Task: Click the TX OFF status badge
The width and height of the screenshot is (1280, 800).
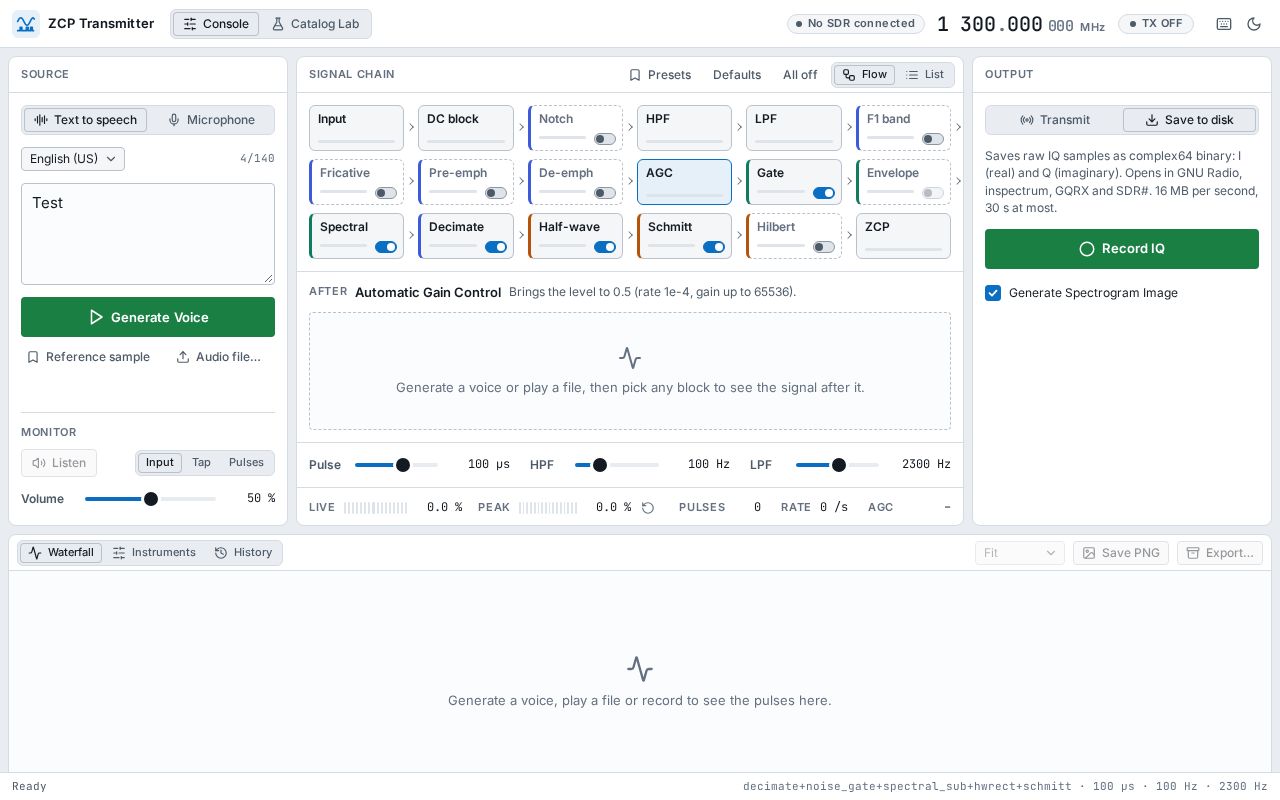Action: click(x=1156, y=24)
